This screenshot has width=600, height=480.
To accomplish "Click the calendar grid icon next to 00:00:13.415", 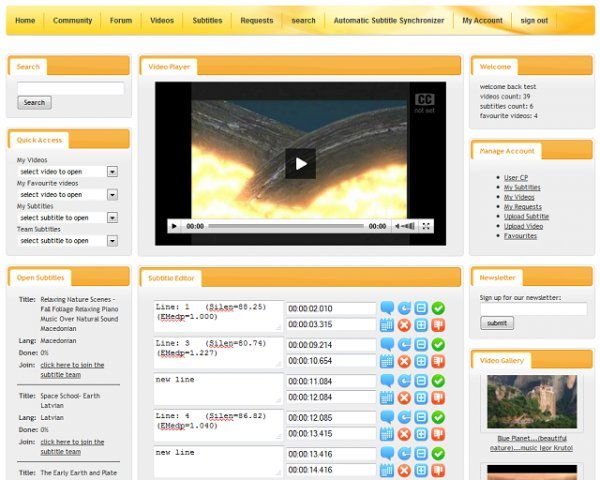I will [x=387, y=433].
